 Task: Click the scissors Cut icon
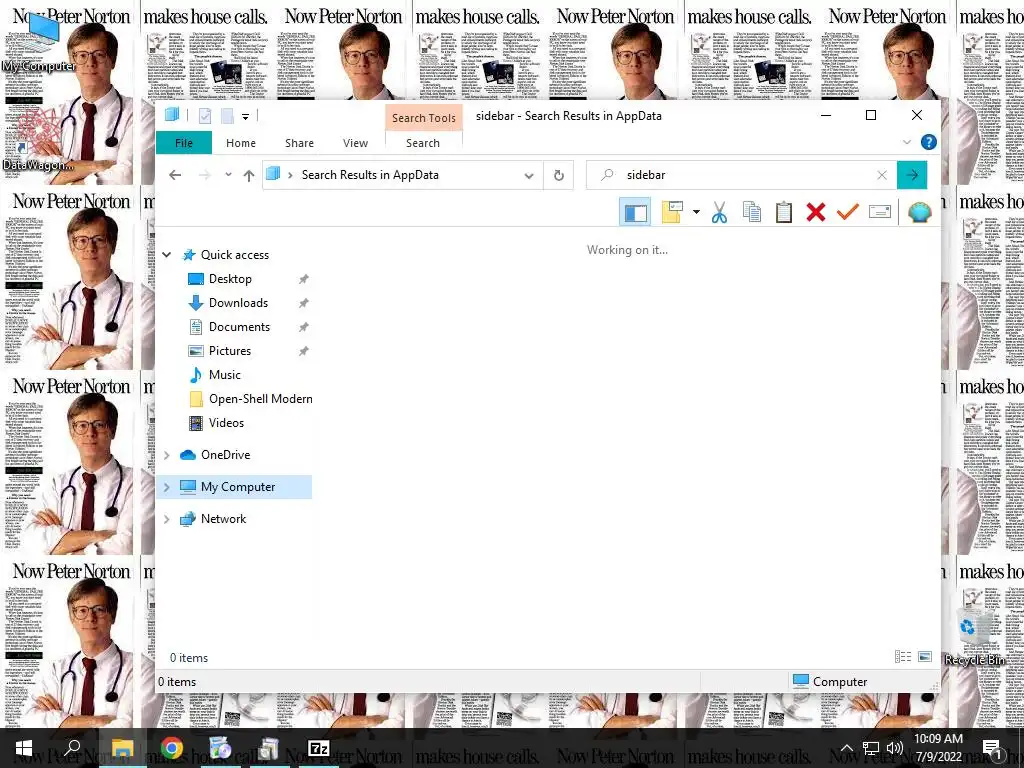pos(719,212)
